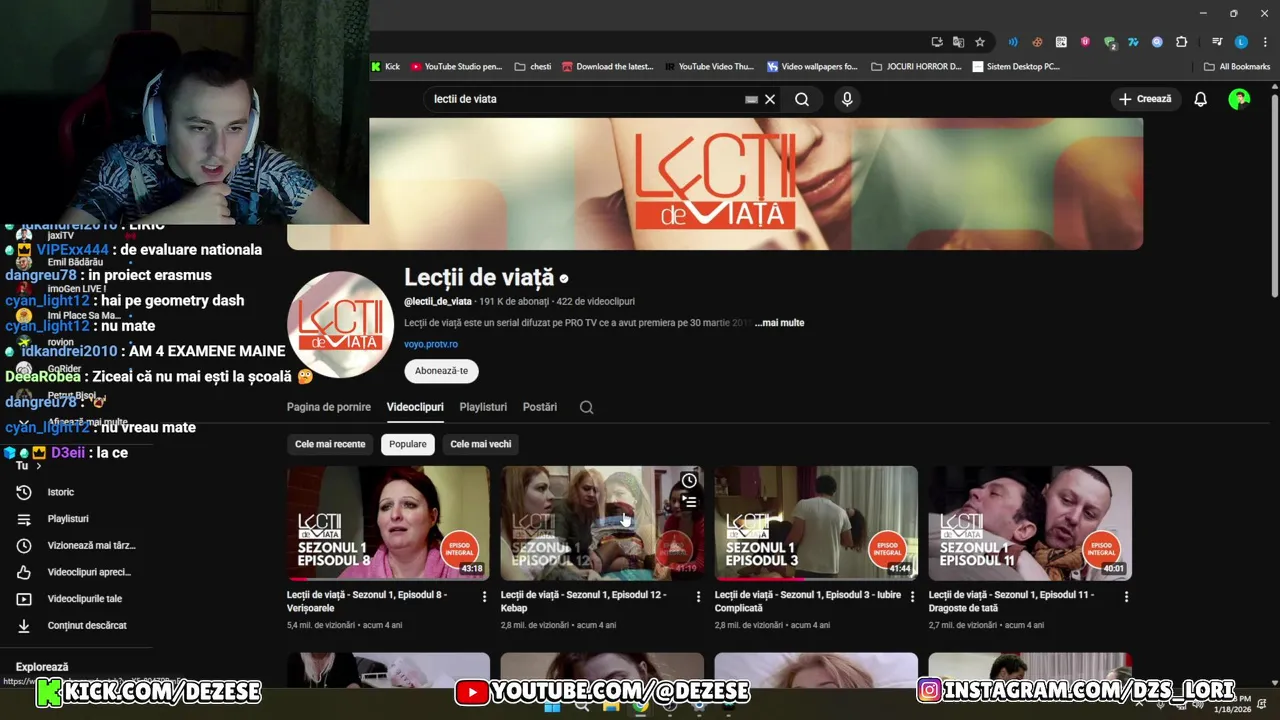Viewport: 1280px width, 720px height.
Task: Open three-dot menu for Episodul 8 video
Action: [485, 597]
